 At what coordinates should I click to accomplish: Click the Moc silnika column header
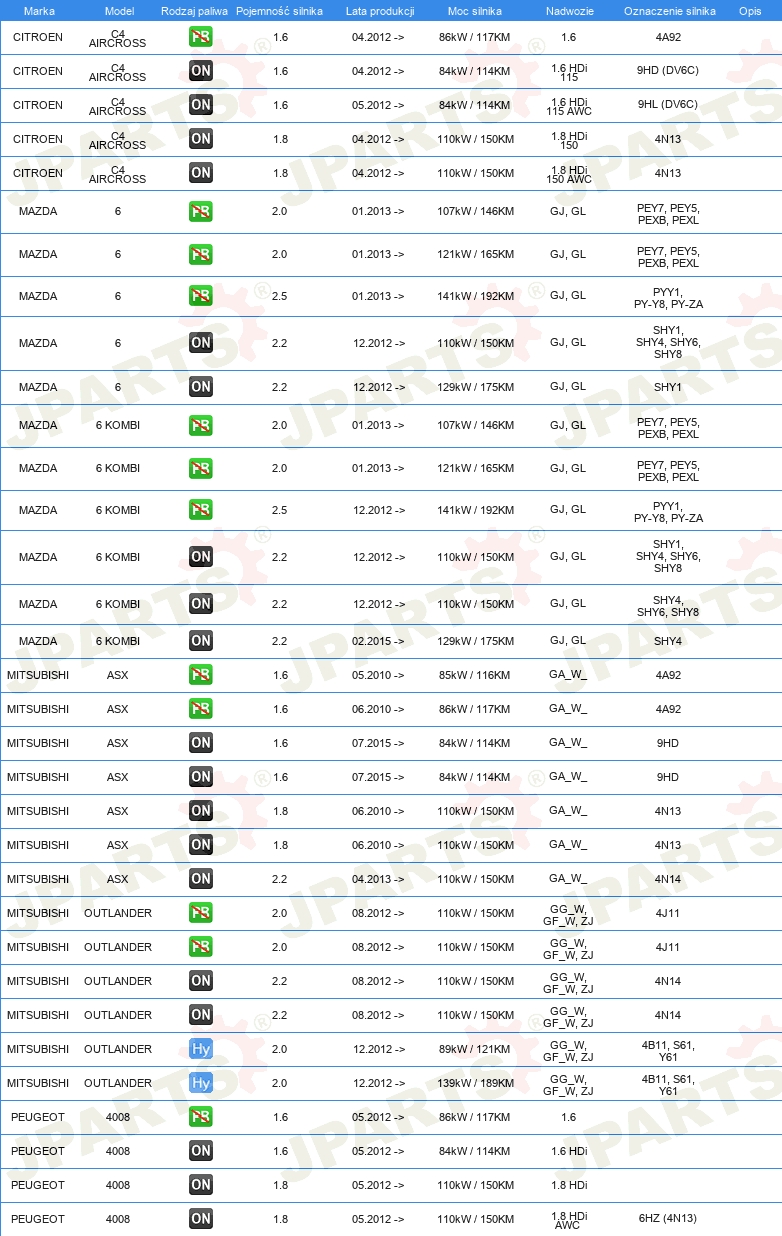point(475,10)
